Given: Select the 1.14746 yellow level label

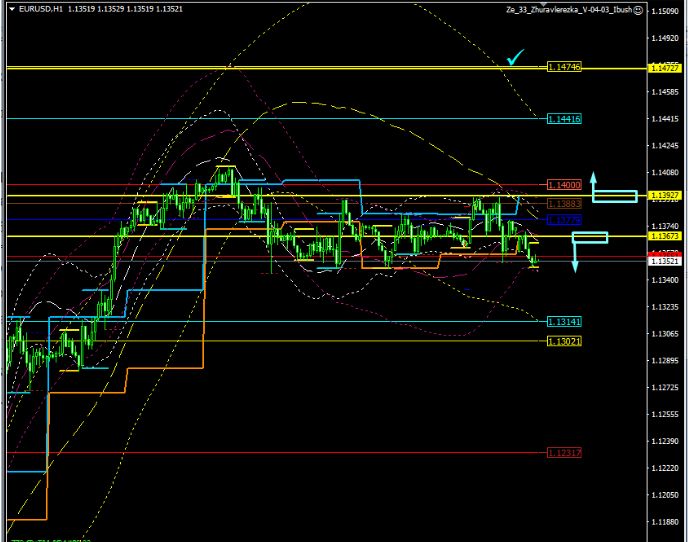Looking at the screenshot, I should (564, 66).
